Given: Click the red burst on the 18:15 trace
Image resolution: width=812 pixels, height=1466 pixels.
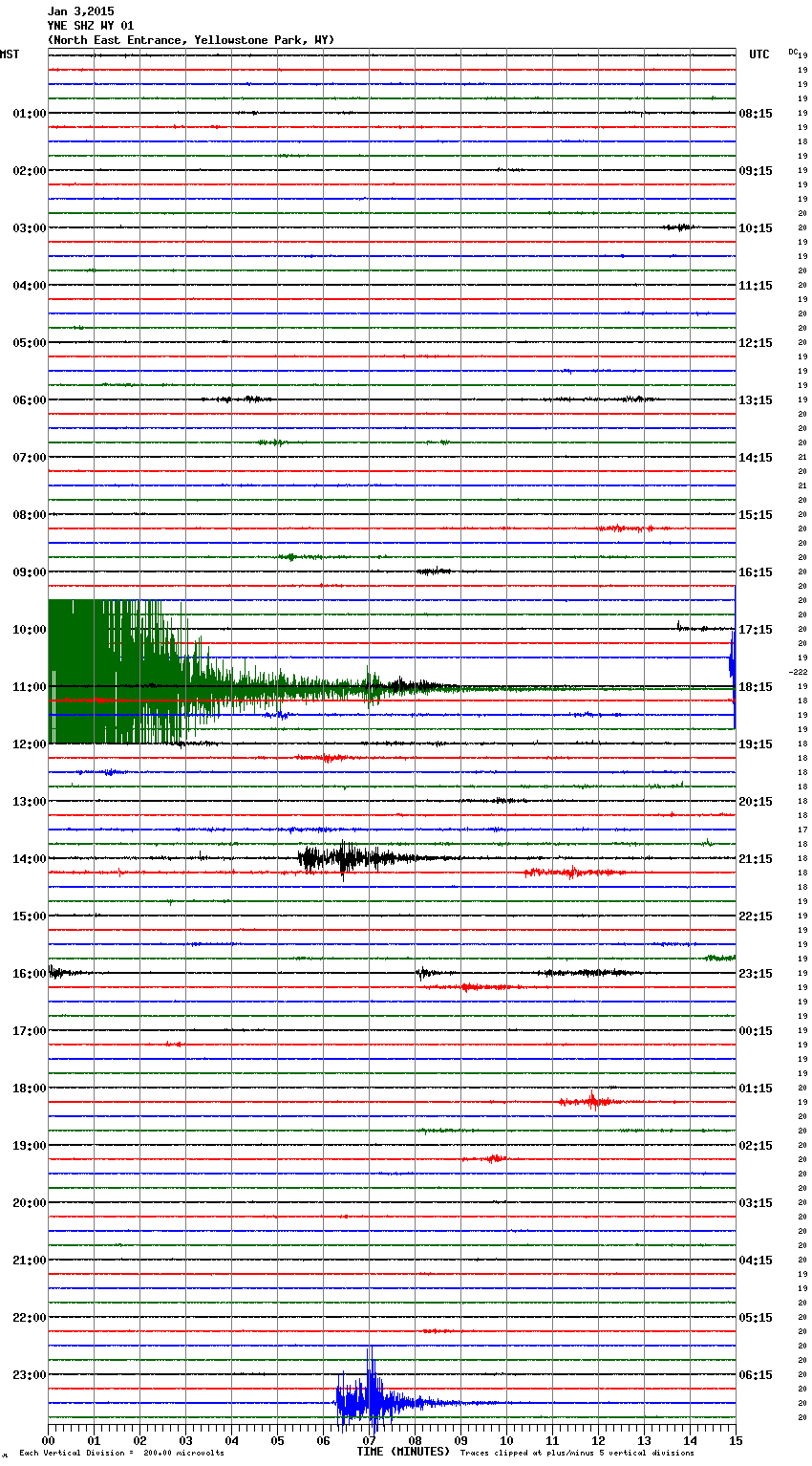Looking at the screenshot, I should [590, 1101].
